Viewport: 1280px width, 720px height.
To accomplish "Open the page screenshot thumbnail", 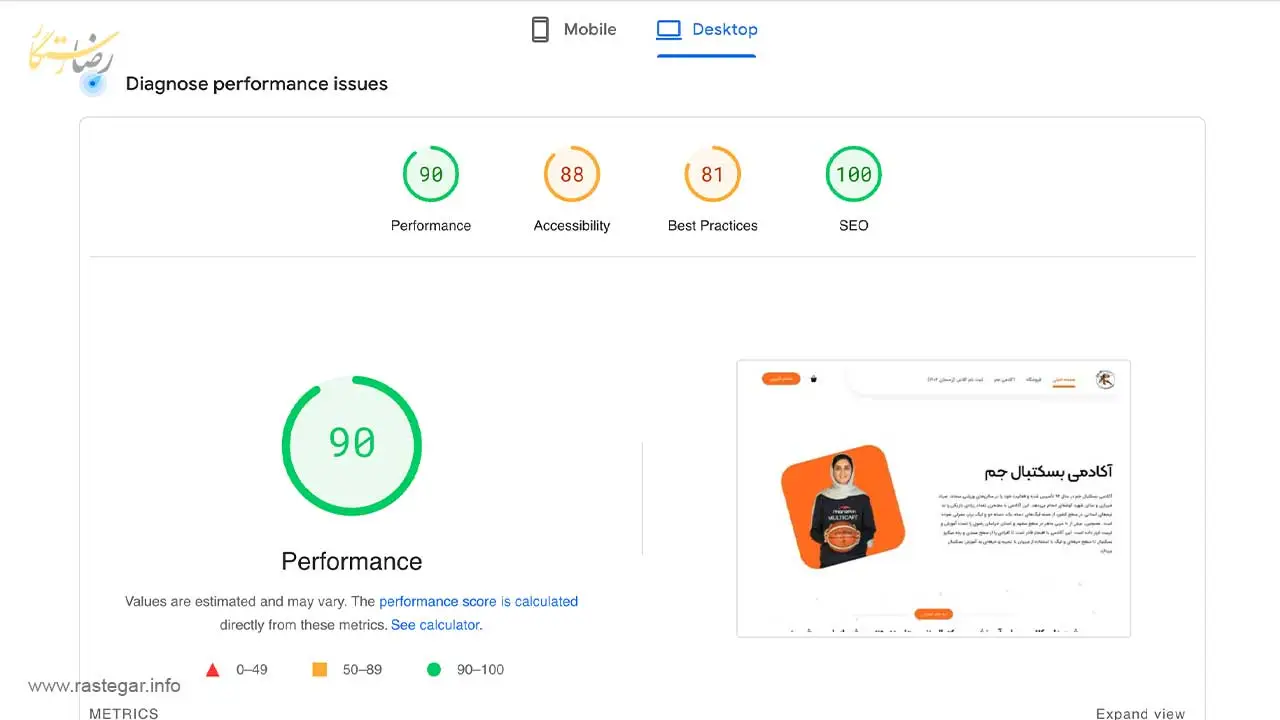I will coord(933,498).
